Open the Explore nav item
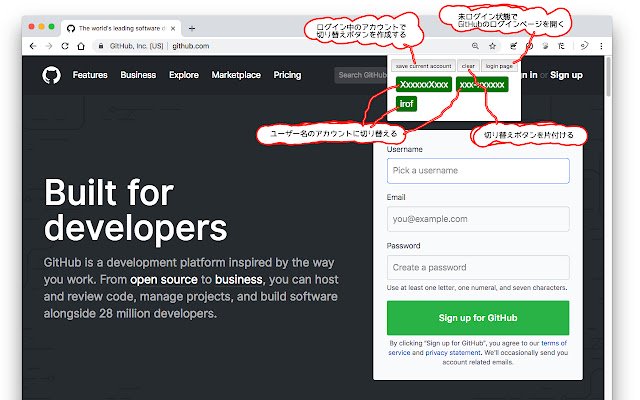Screen dimensions: 640x400 (x=184, y=75)
